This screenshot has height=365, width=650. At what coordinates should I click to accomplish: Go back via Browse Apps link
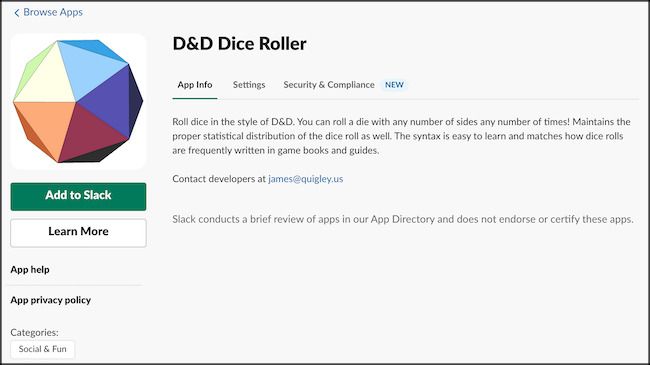tap(49, 12)
